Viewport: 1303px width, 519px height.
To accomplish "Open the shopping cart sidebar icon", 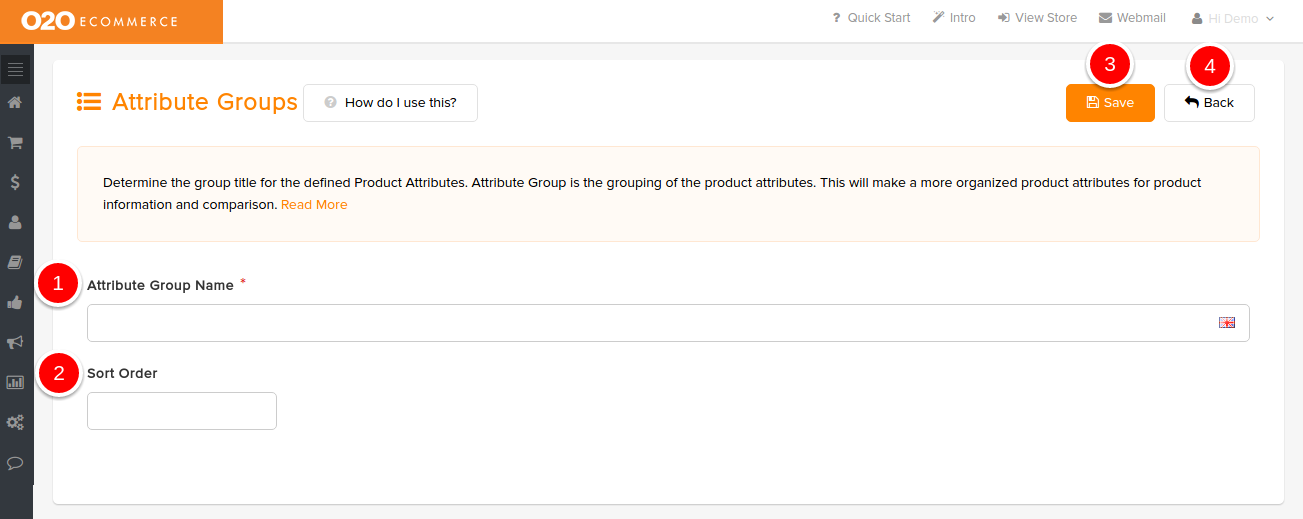I will click(15, 142).
